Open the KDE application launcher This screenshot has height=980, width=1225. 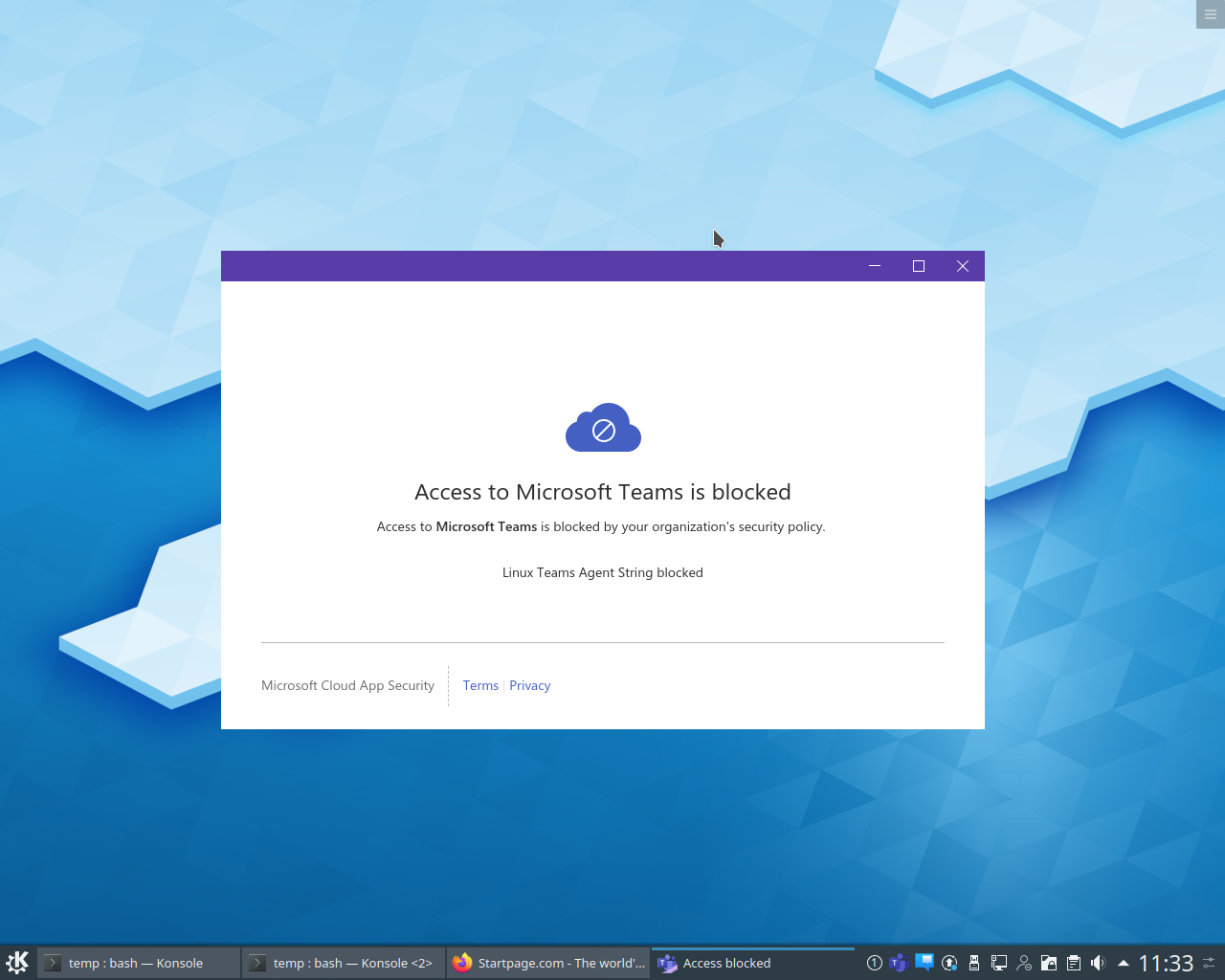(x=17, y=962)
